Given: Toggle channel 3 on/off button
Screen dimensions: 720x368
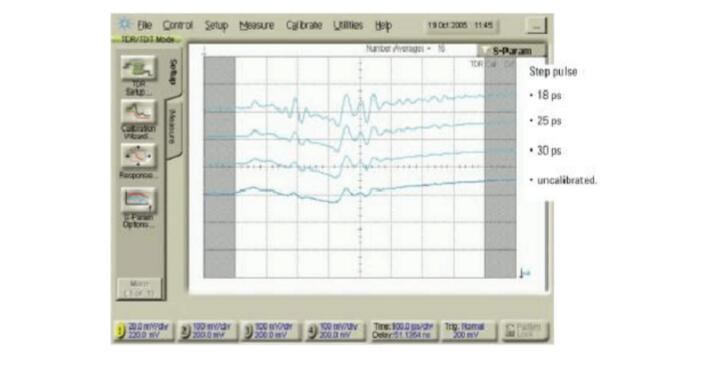Looking at the screenshot, I should (x=248, y=331).
